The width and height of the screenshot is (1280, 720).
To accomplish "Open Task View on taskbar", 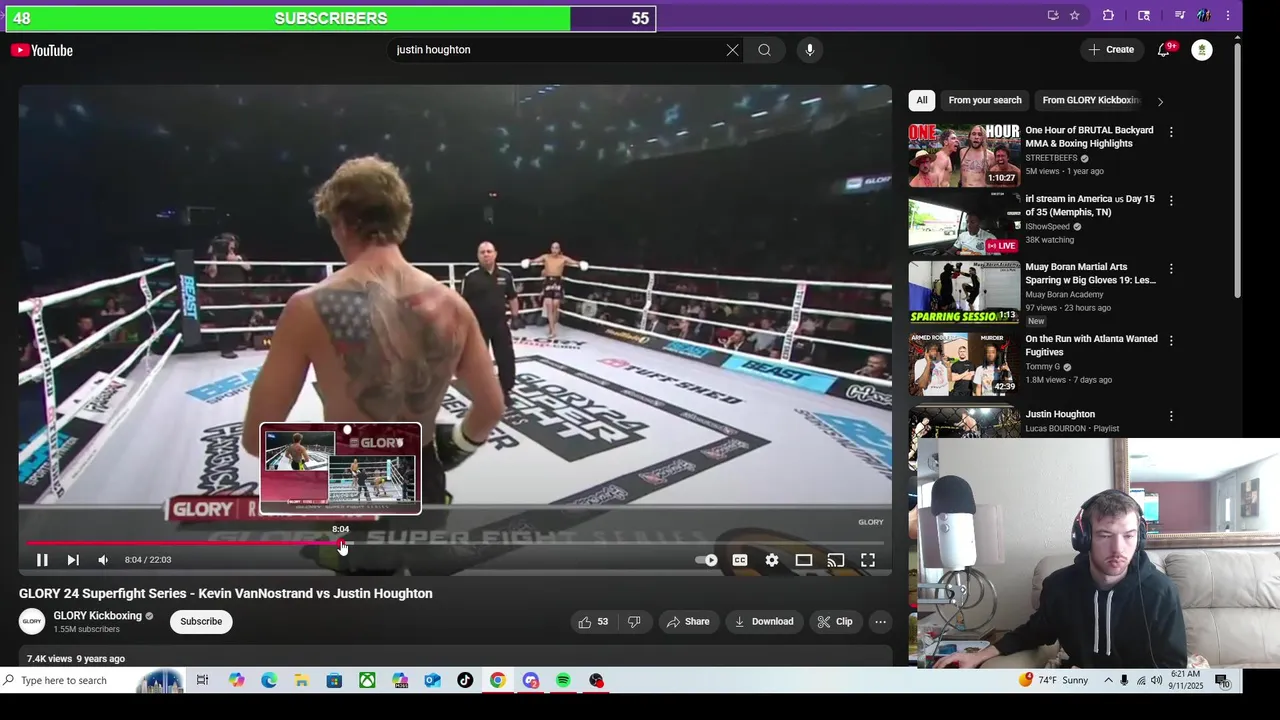I will (x=202, y=681).
